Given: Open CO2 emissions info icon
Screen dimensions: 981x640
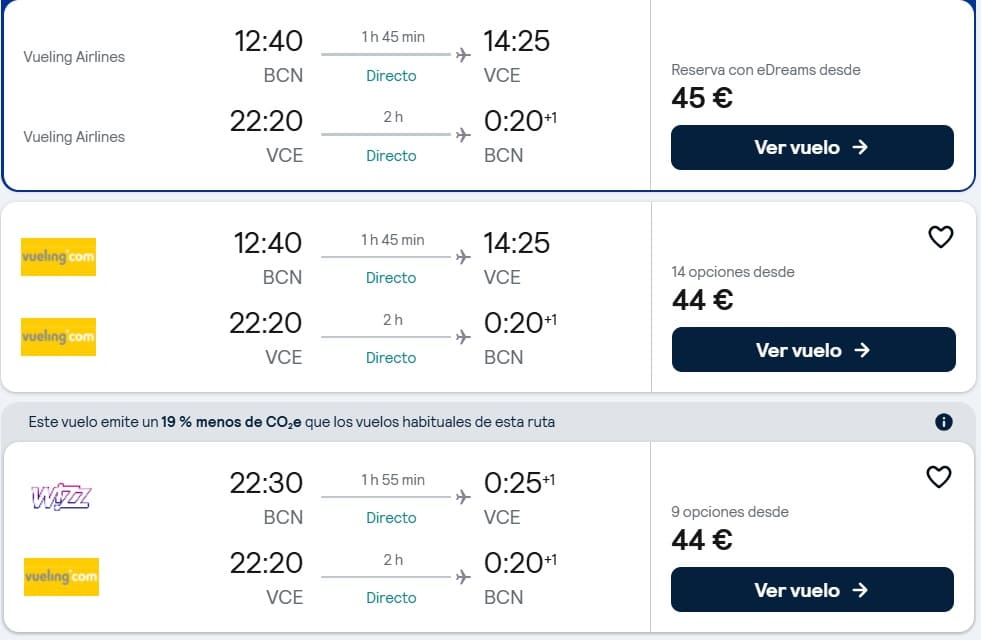Looking at the screenshot, I should (943, 422).
